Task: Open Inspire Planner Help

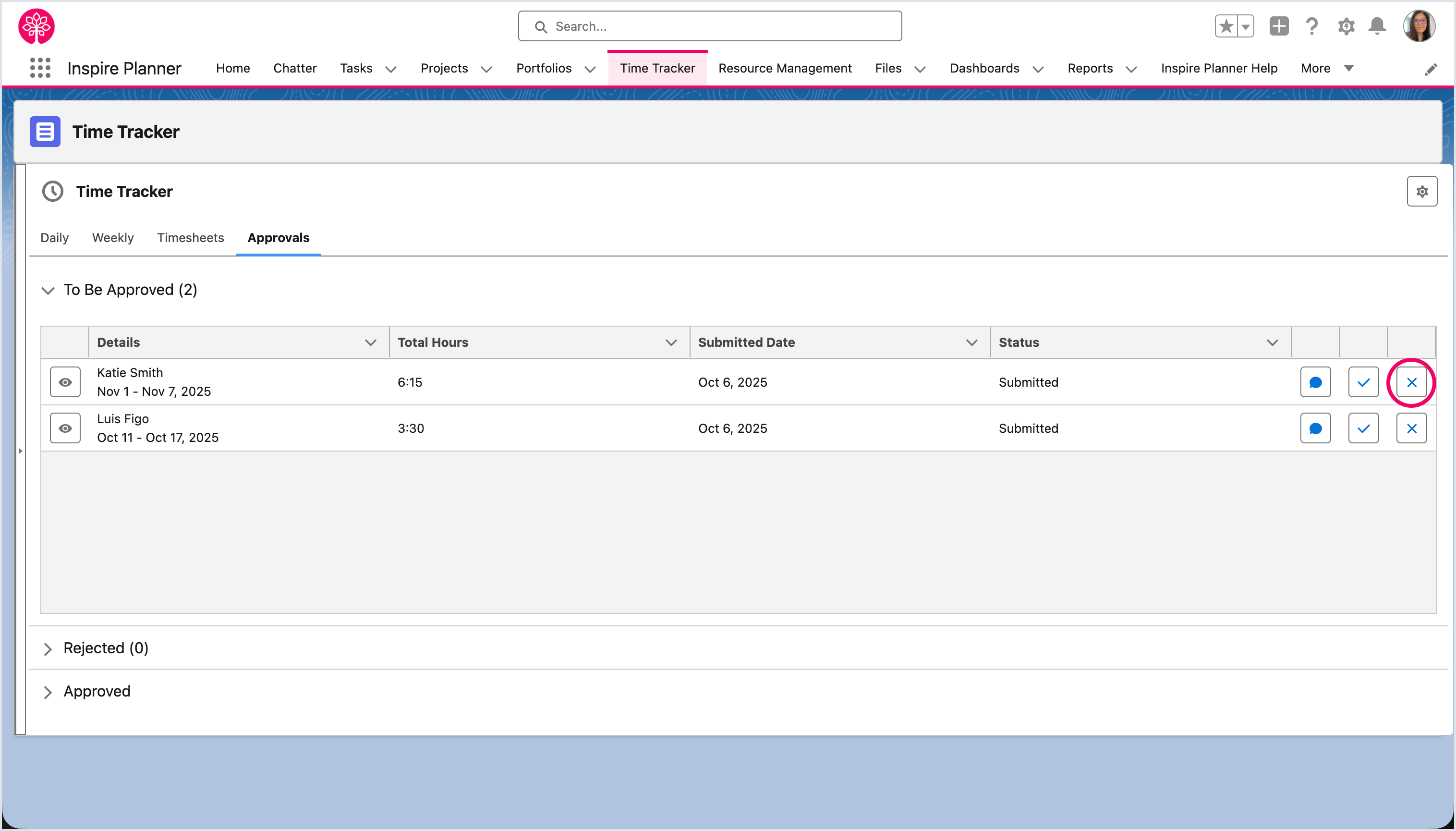Action: (x=1219, y=68)
